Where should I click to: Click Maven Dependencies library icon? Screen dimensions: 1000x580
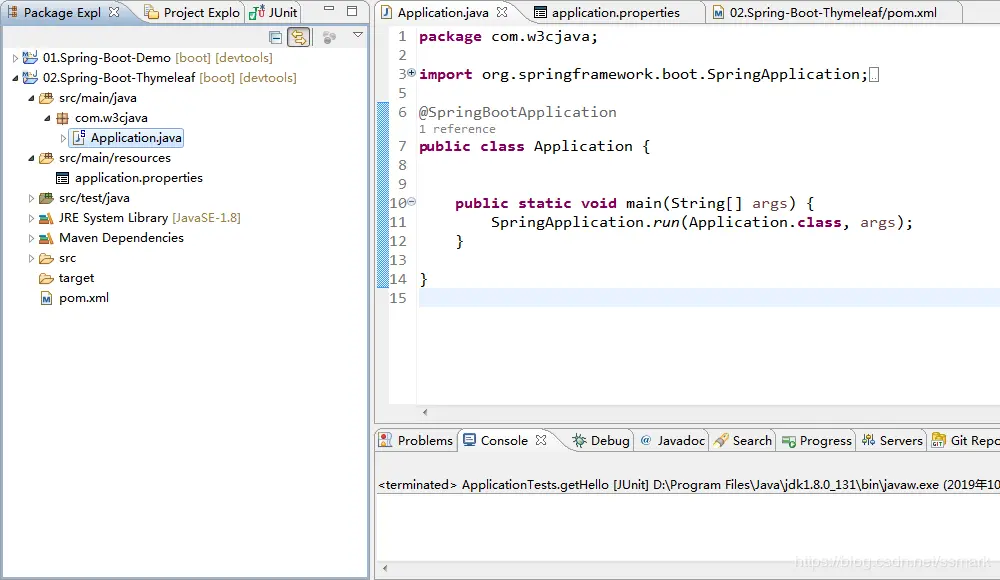(x=46, y=238)
